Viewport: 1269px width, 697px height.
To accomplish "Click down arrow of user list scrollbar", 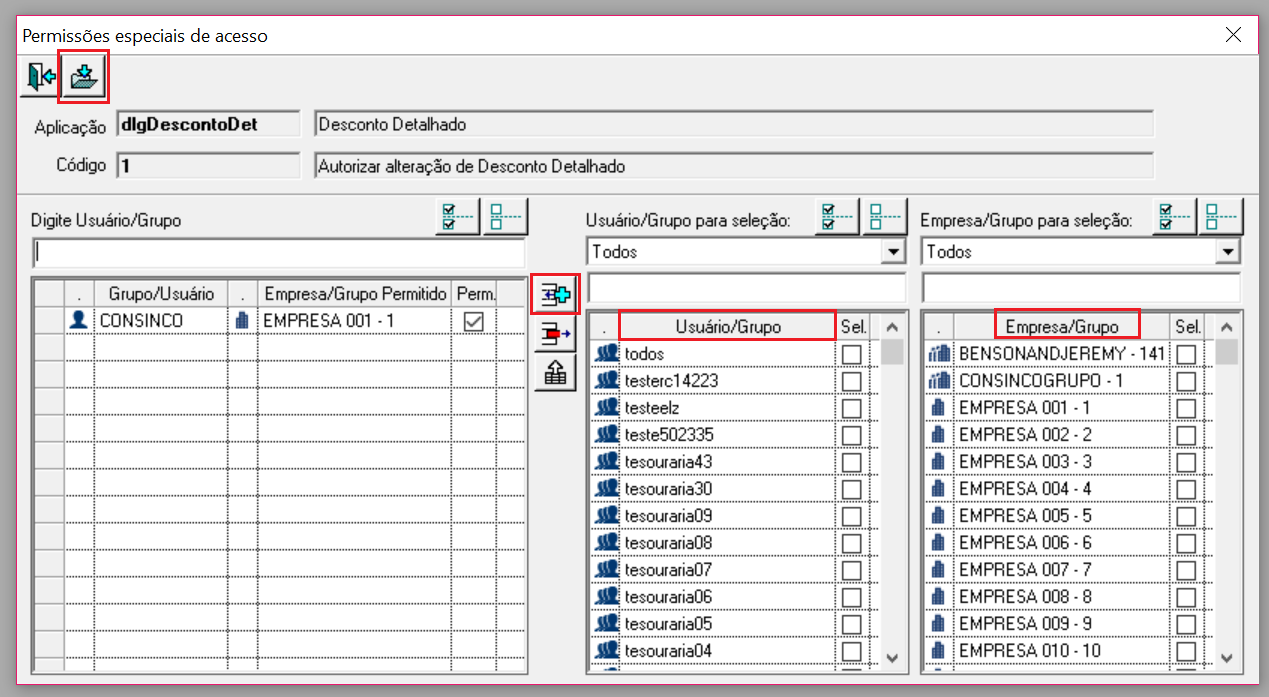I will tap(893, 658).
